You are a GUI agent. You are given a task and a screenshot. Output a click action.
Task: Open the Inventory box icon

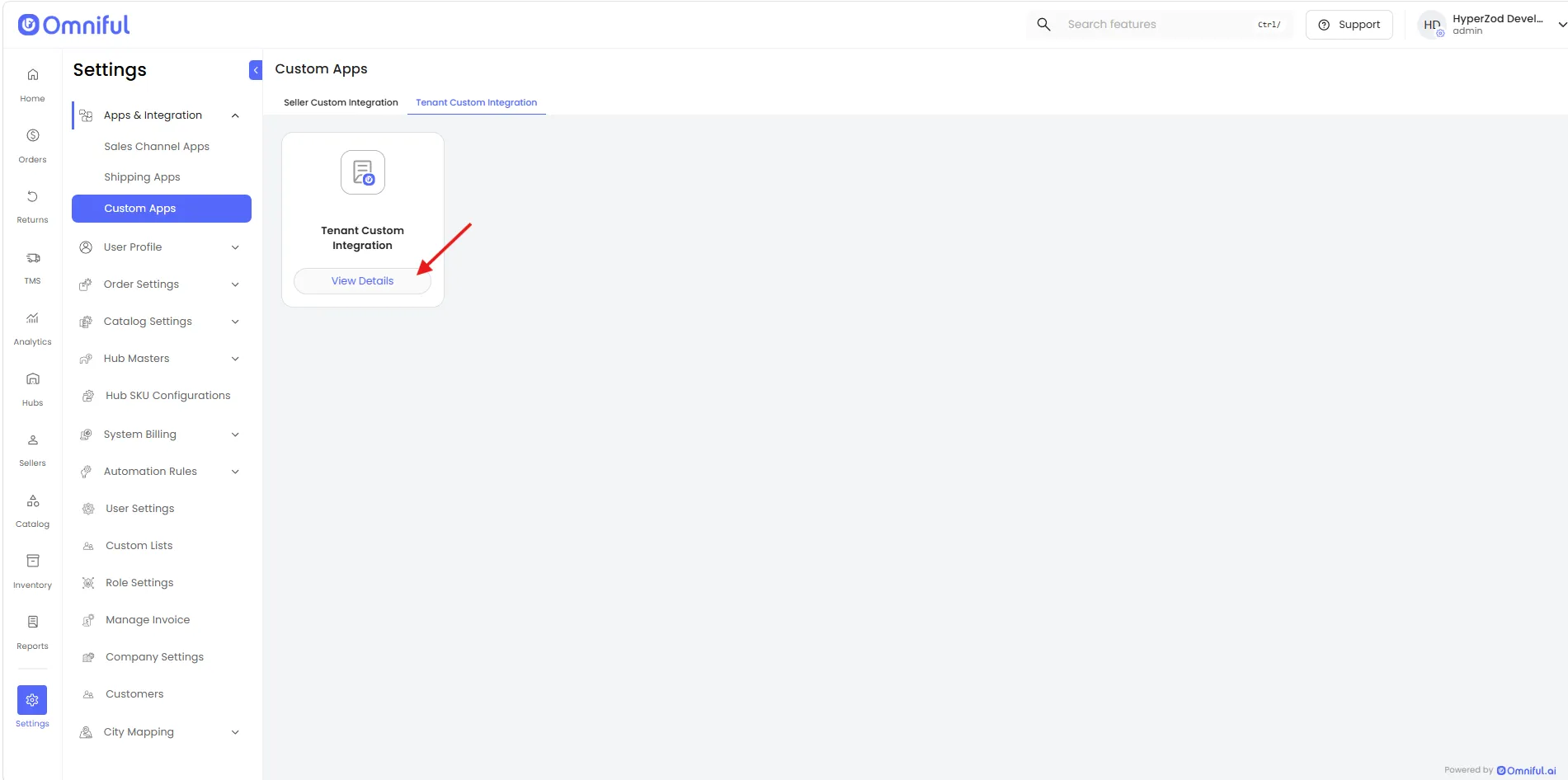coord(33,562)
